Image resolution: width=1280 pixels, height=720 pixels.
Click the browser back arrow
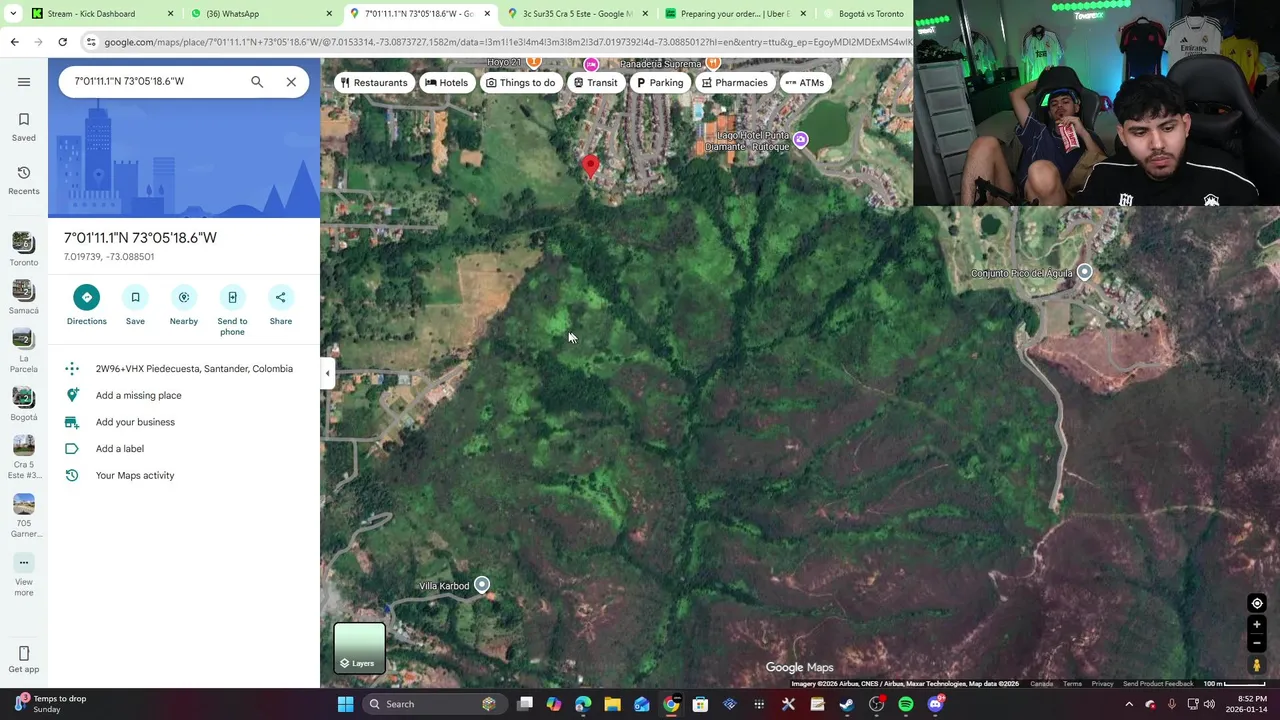14,42
